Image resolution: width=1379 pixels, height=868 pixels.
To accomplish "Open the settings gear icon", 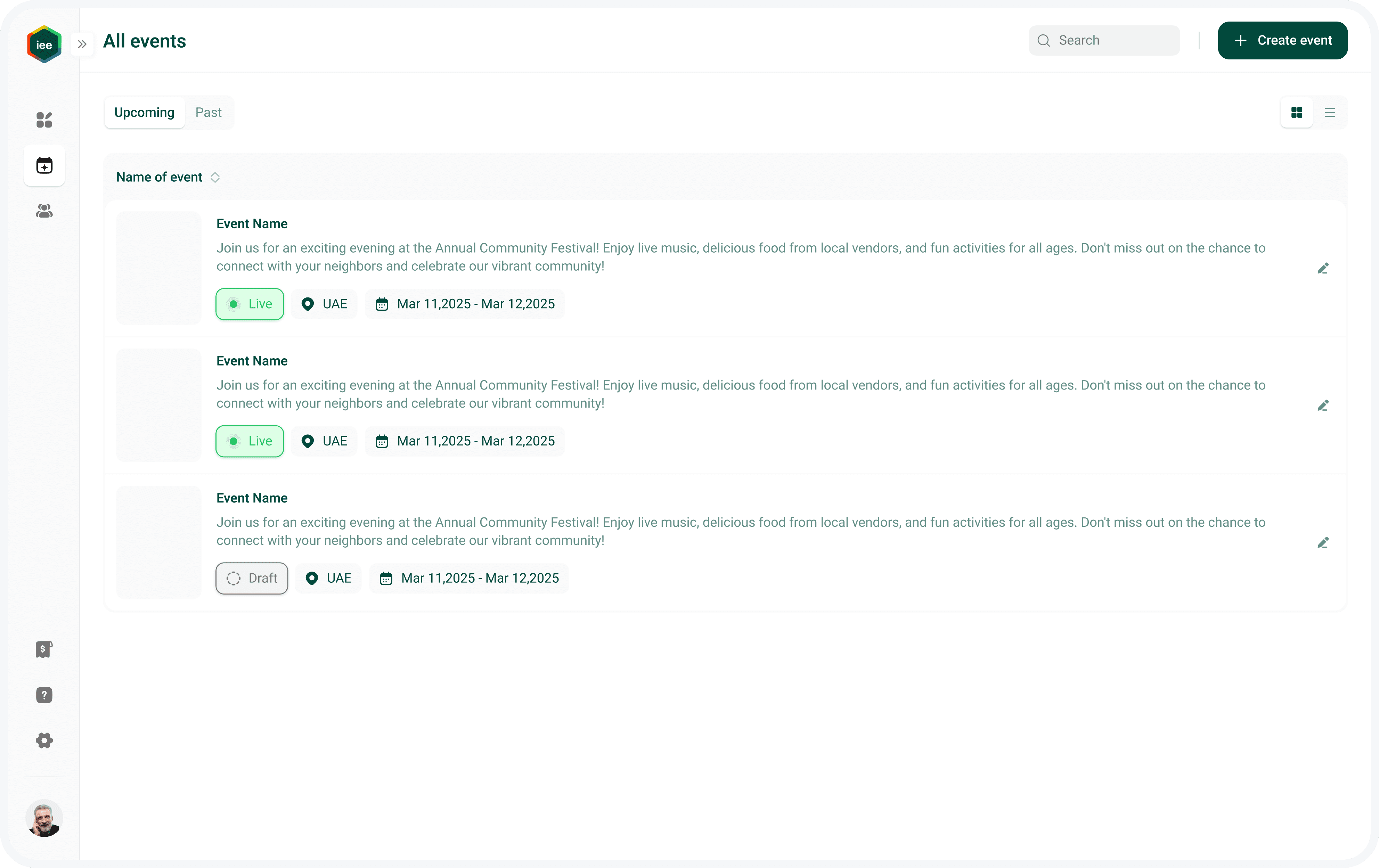I will click(44, 740).
